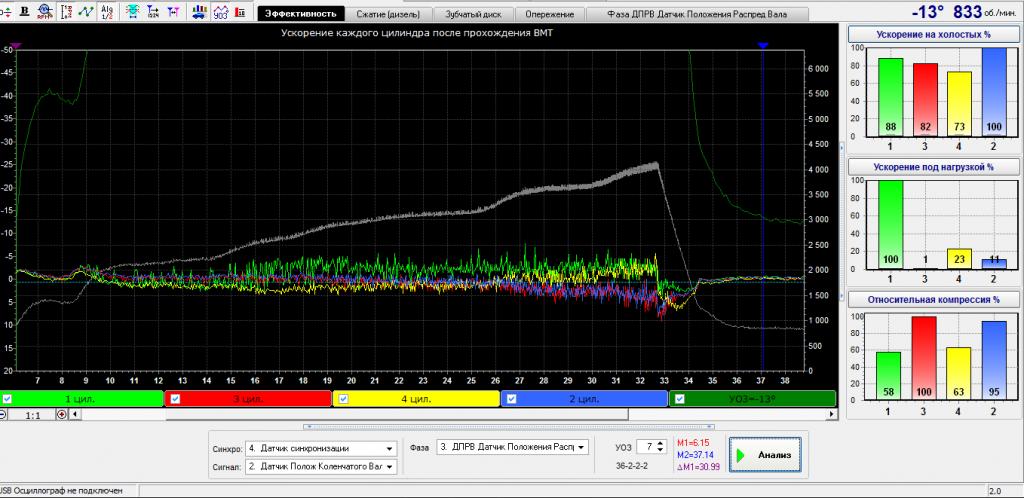This screenshot has height=498, width=1024.
Task: Toggle the 1 цил. checkbox
Action: [x=7, y=399]
